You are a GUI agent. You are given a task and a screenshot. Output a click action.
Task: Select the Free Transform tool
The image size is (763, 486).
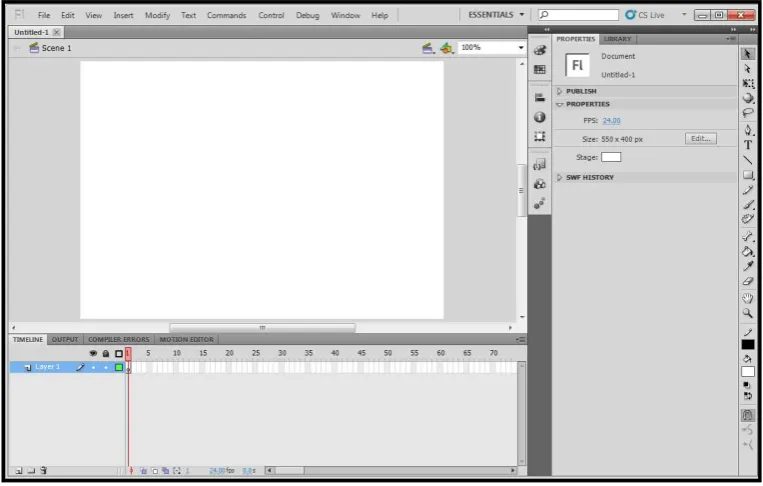(748, 83)
